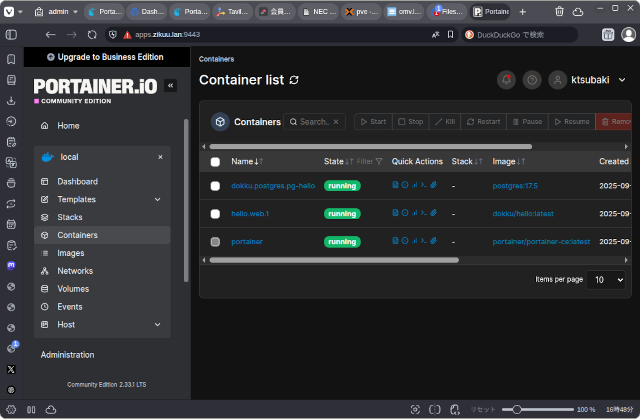640x419 pixels.
Task: Open X web panel in browser sidebar
Action: (11, 369)
